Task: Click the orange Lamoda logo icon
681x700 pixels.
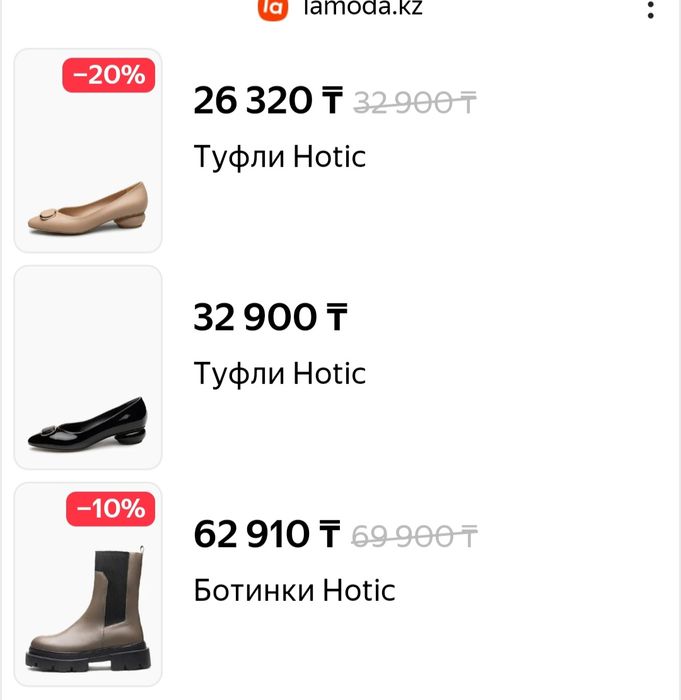Action: tap(272, 8)
